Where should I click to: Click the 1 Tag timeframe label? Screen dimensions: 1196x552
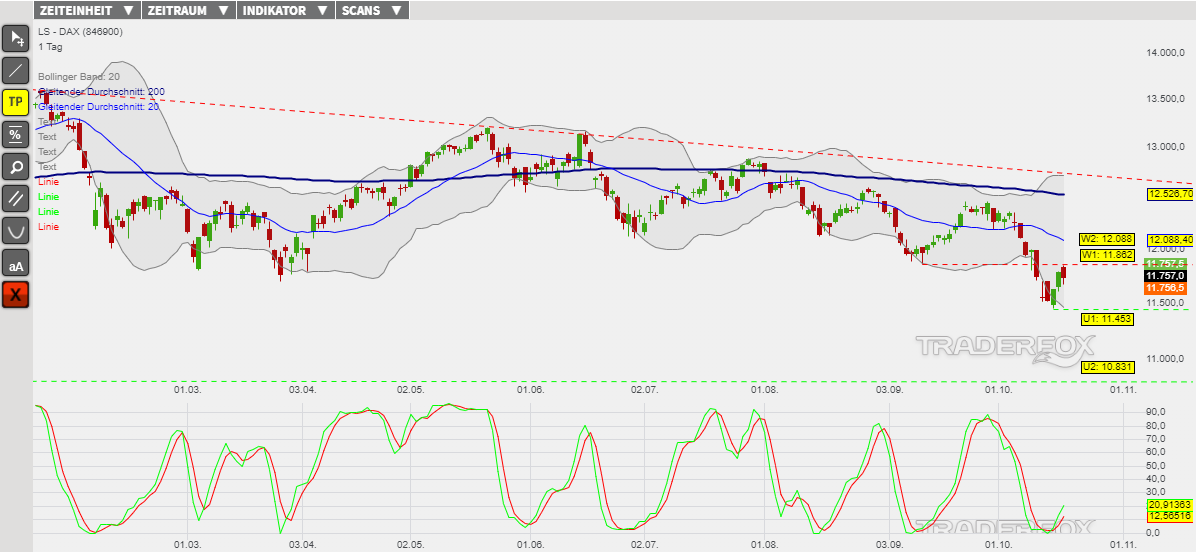pos(50,47)
